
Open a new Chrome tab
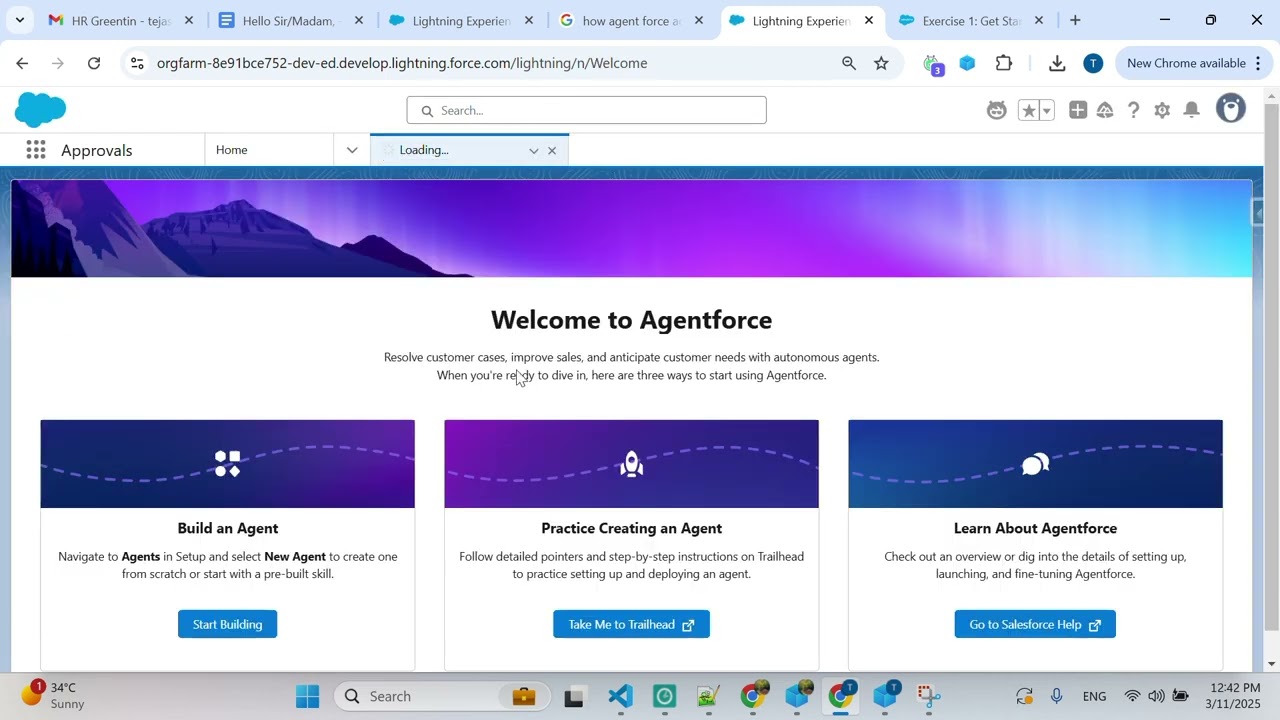1075,20
